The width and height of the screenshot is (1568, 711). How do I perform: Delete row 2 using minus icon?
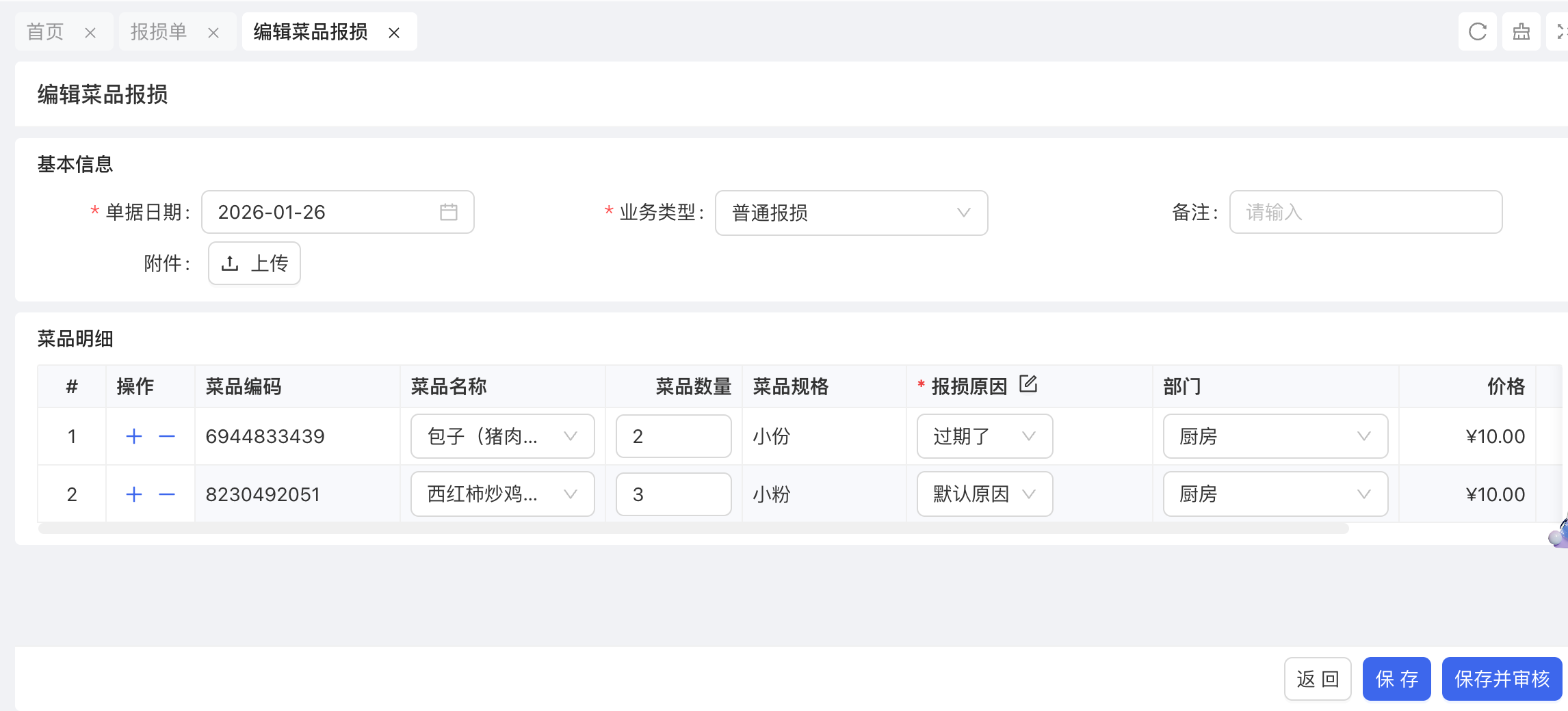[167, 494]
